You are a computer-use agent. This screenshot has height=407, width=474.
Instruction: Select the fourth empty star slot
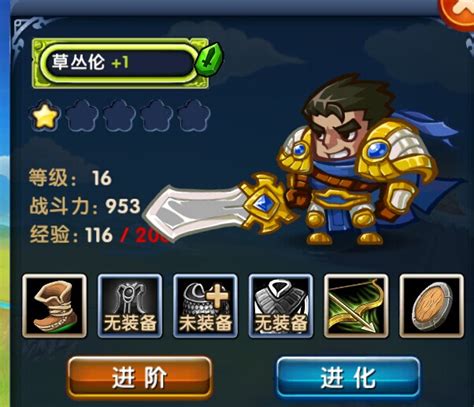tap(156, 116)
